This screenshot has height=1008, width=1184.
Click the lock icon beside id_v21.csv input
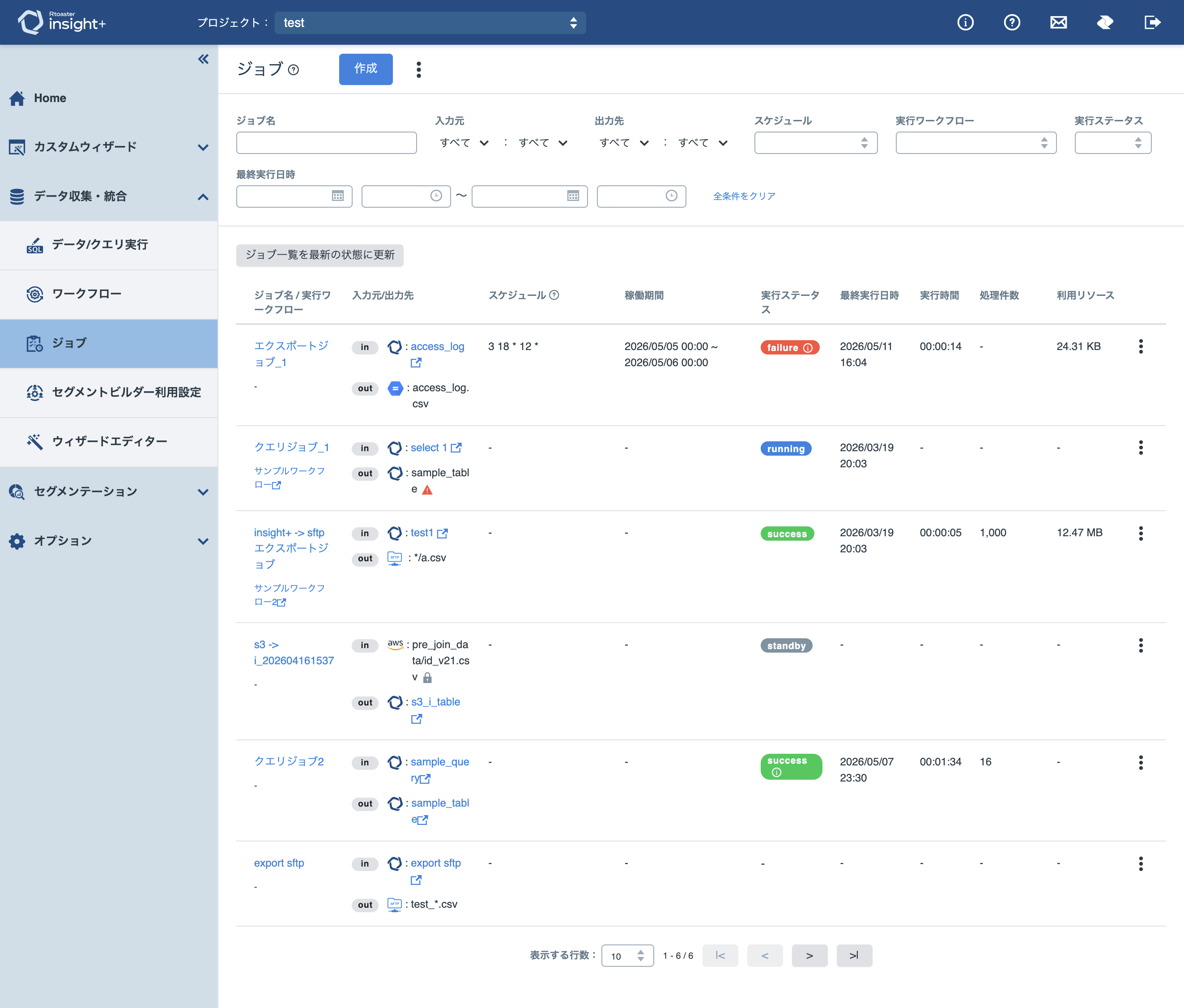click(x=427, y=678)
